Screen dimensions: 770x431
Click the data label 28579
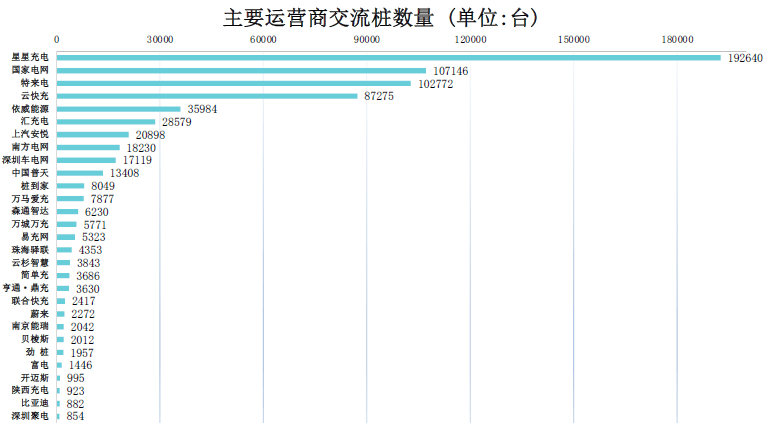(177, 122)
